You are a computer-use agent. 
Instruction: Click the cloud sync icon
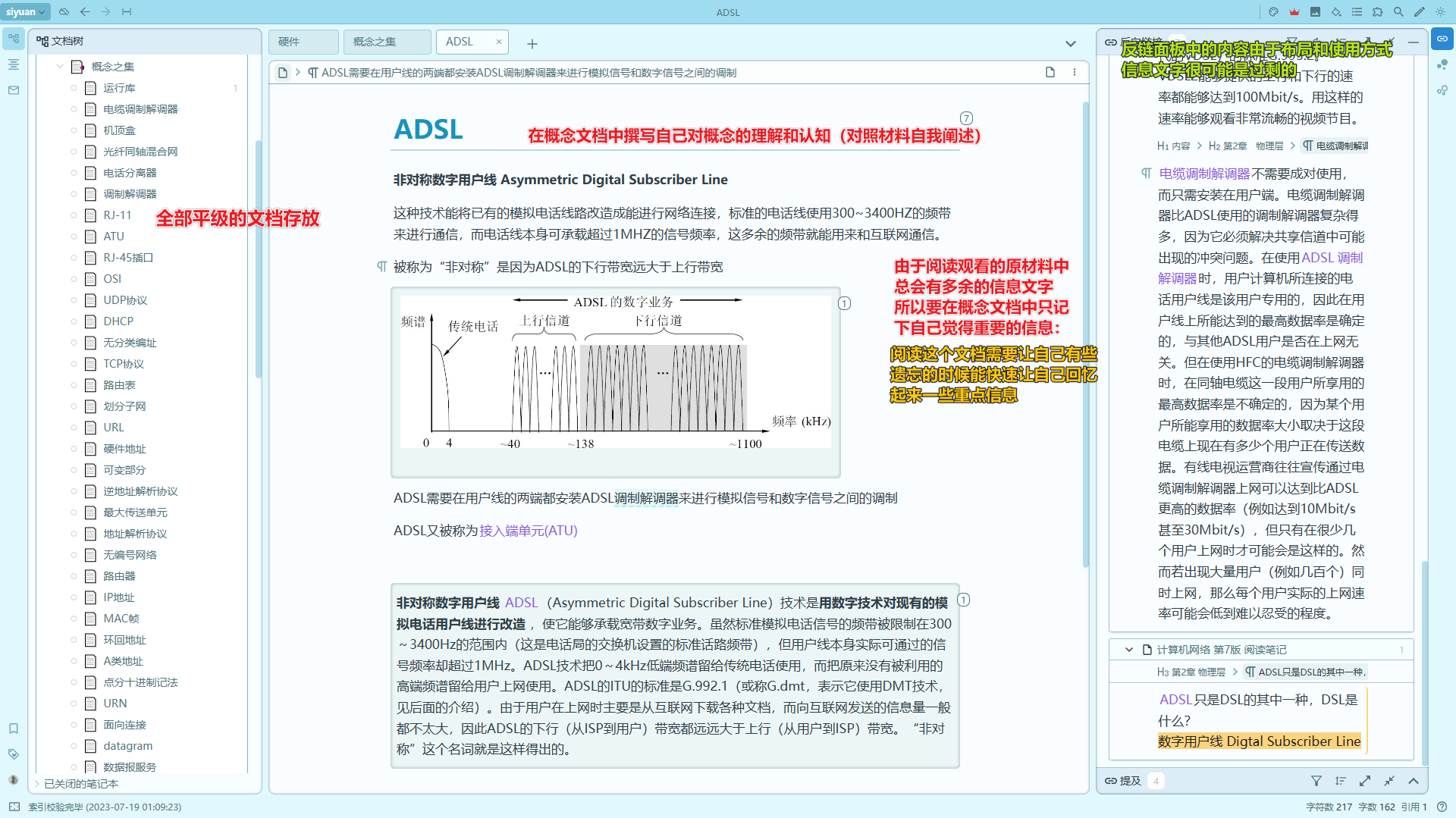click(64, 12)
